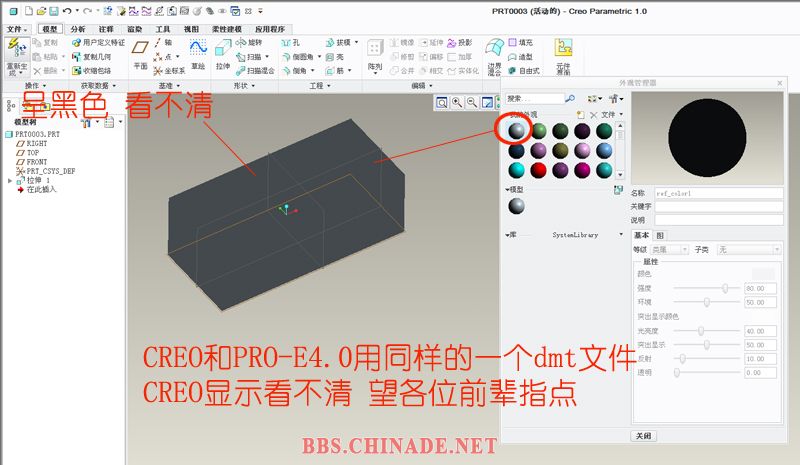The height and width of the screenshot is (465, 800).
Task: Open the 文件 application menu
Action: (x=17, y=29)
